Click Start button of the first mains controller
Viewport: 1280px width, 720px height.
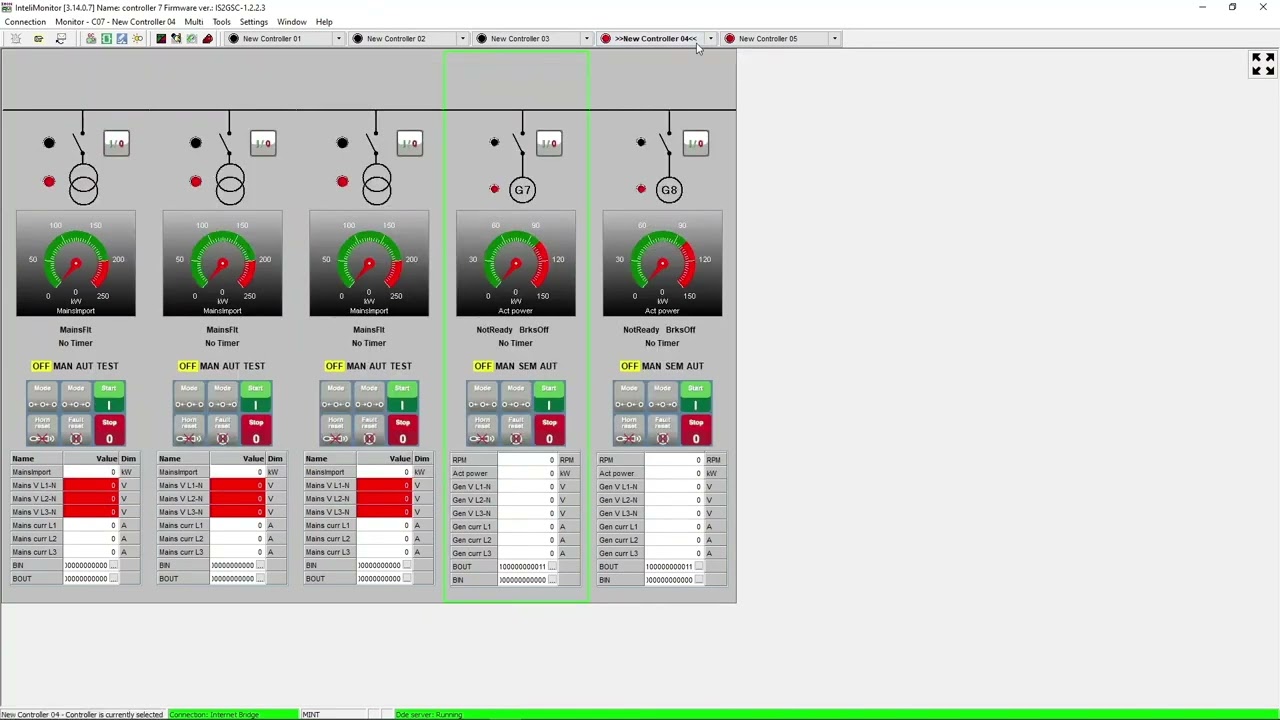(109, 397)
